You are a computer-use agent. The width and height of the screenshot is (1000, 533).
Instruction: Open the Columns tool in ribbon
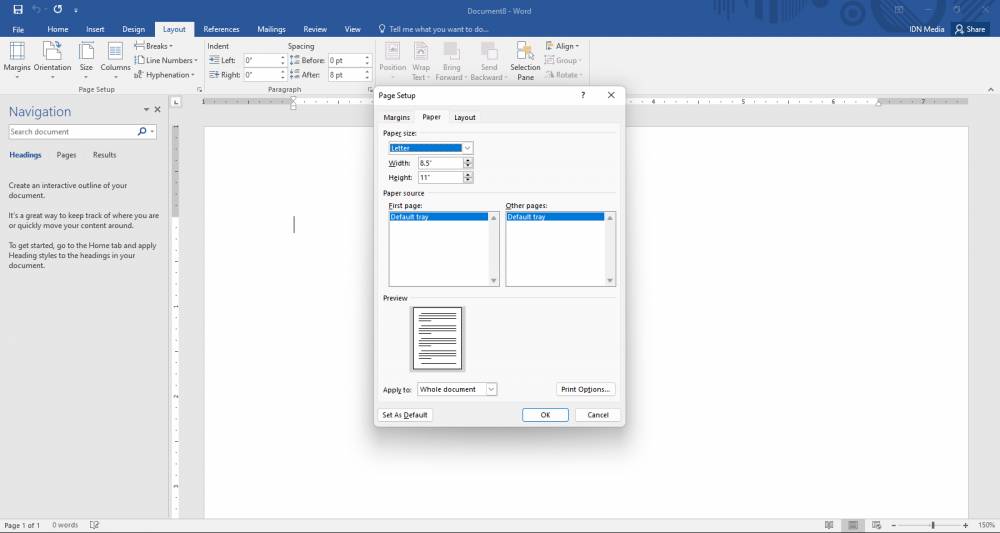coord(115,59)
